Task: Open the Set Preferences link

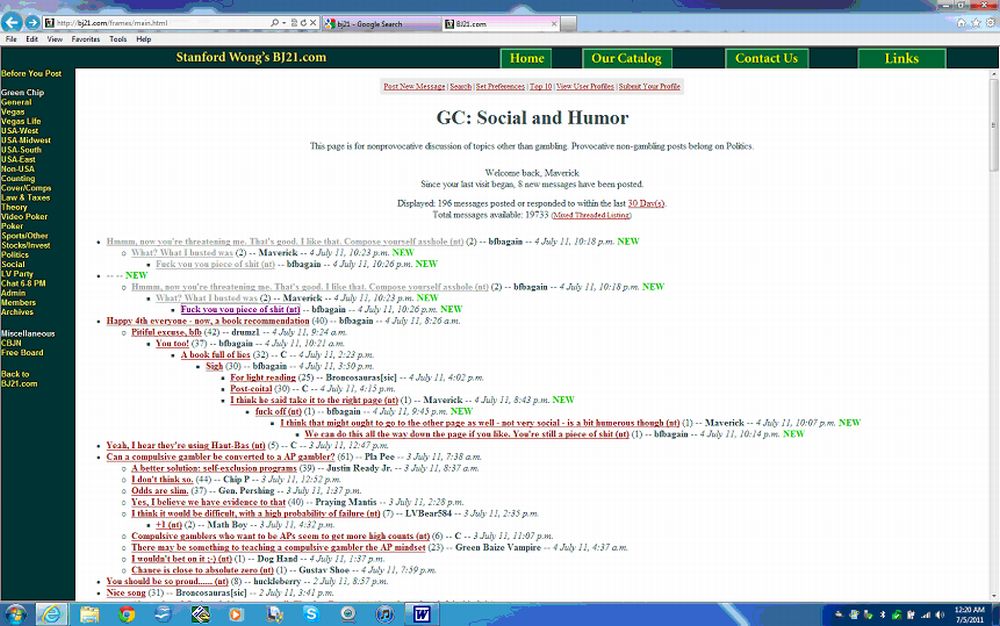Action: pyautogui.click(x=500, y=86)
